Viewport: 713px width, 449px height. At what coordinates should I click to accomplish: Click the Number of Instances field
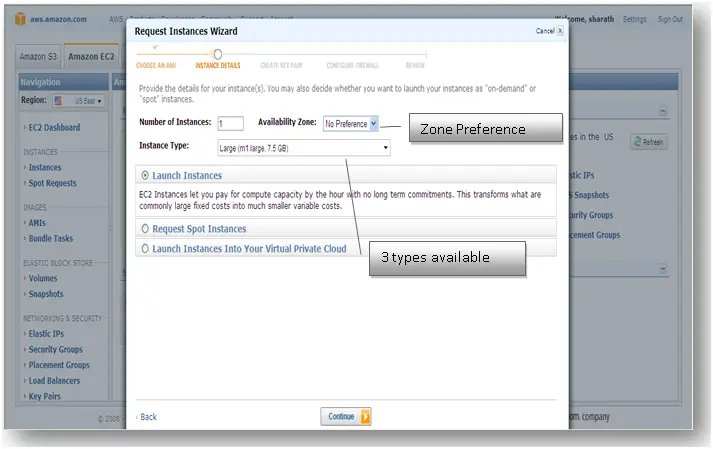point(231,123)
